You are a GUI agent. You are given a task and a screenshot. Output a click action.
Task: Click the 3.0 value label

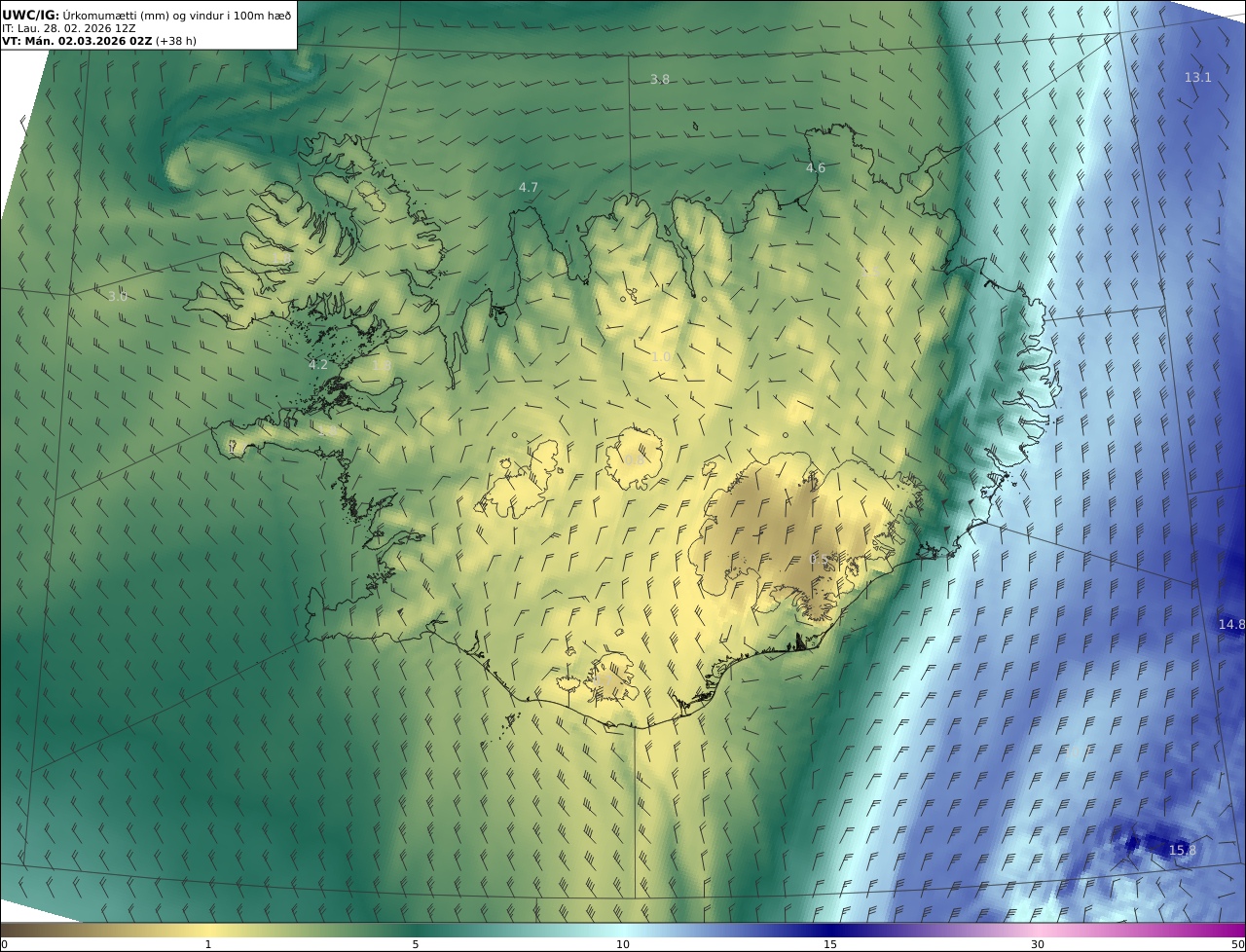coord(118,296)
